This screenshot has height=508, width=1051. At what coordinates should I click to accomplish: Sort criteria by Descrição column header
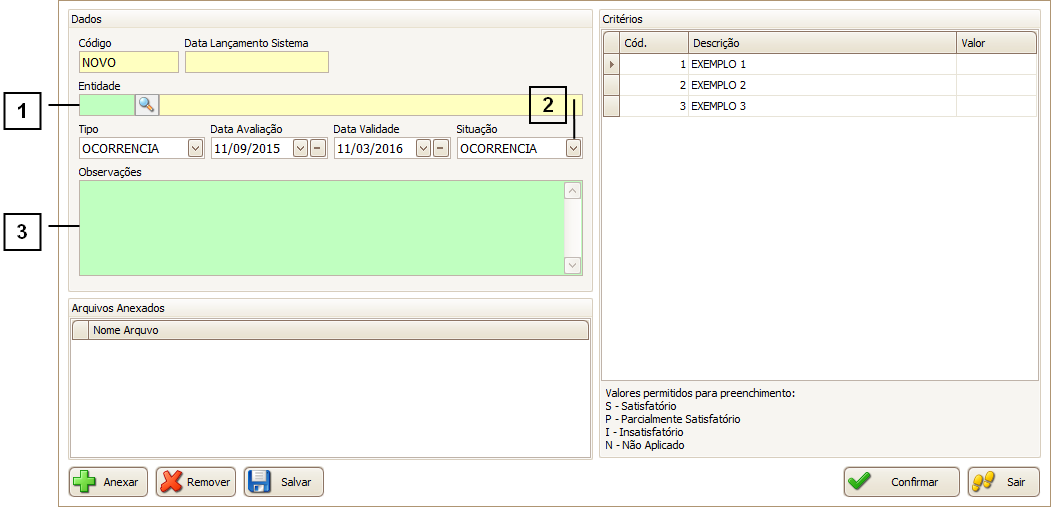coord(822,43)
